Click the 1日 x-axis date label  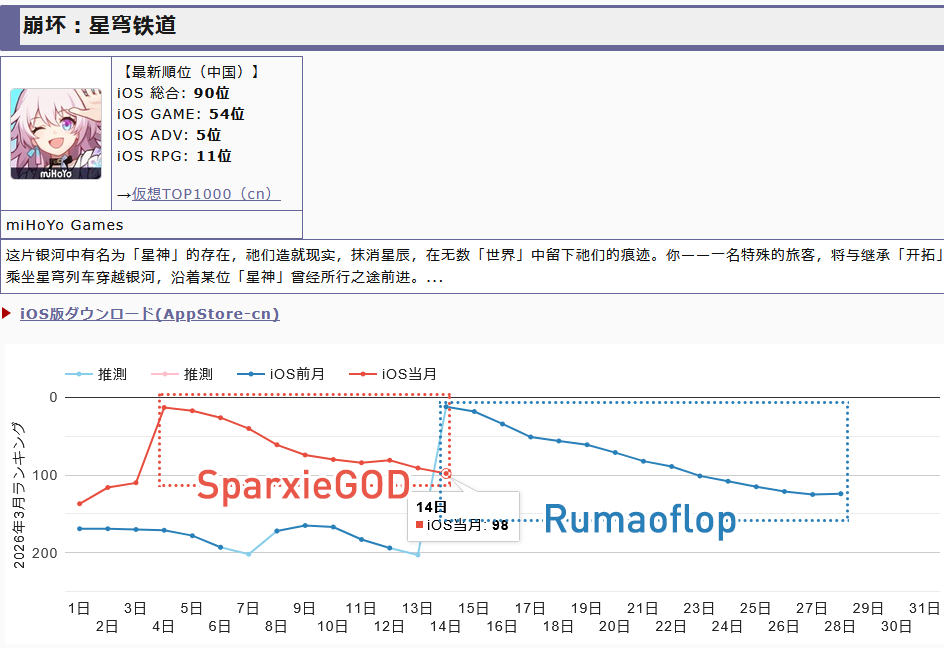[79, 608]
